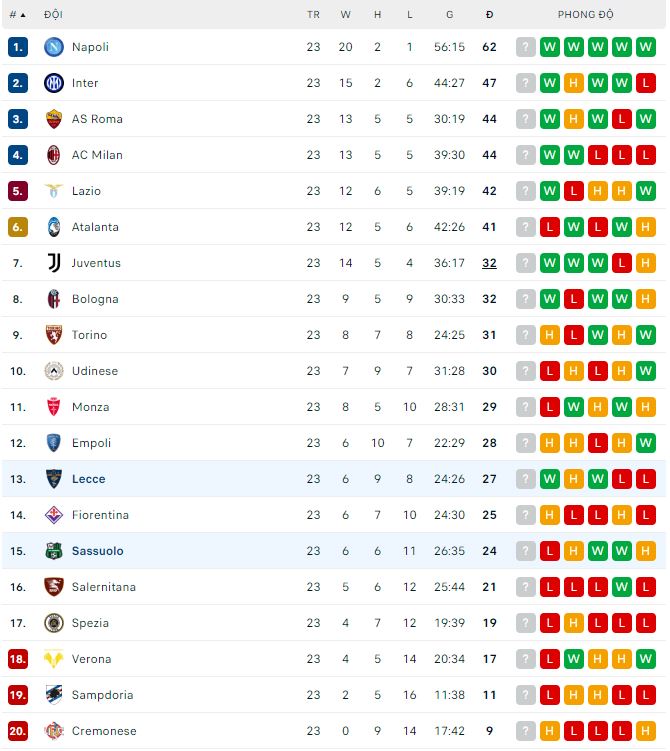Click the AC Milan club crest
This screenshot has width=670, height=751.
pyautogui.click(x=53, y=155)
